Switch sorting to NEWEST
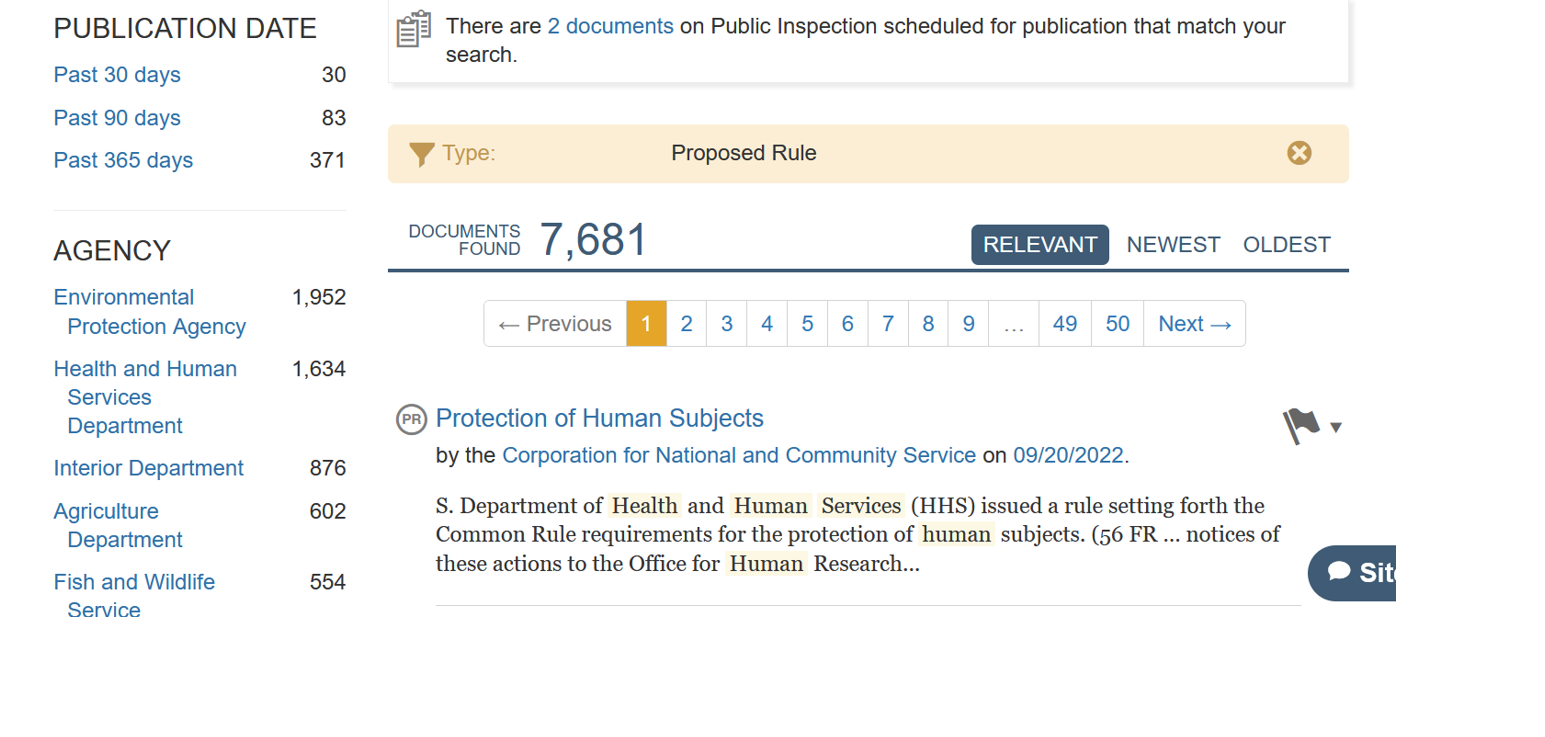This screenshot has height=737, width=1545. (x=1173, y=244)
